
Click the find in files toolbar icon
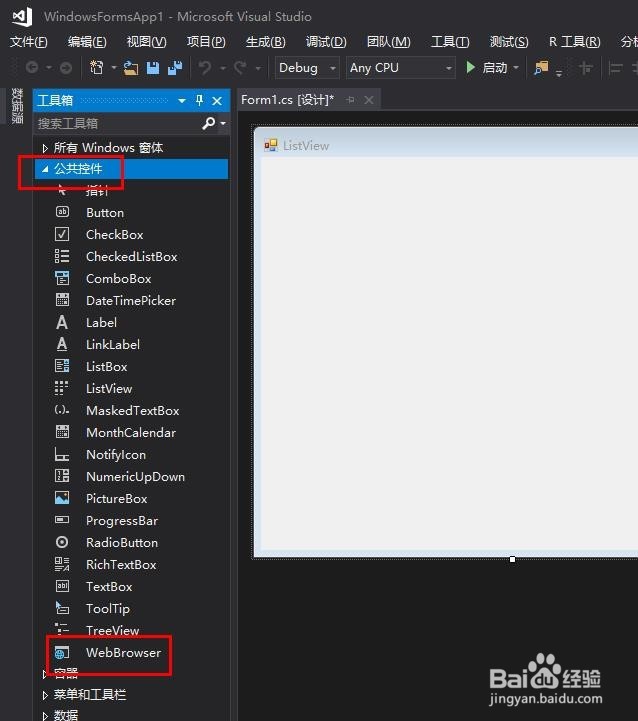tap(541, 68)
